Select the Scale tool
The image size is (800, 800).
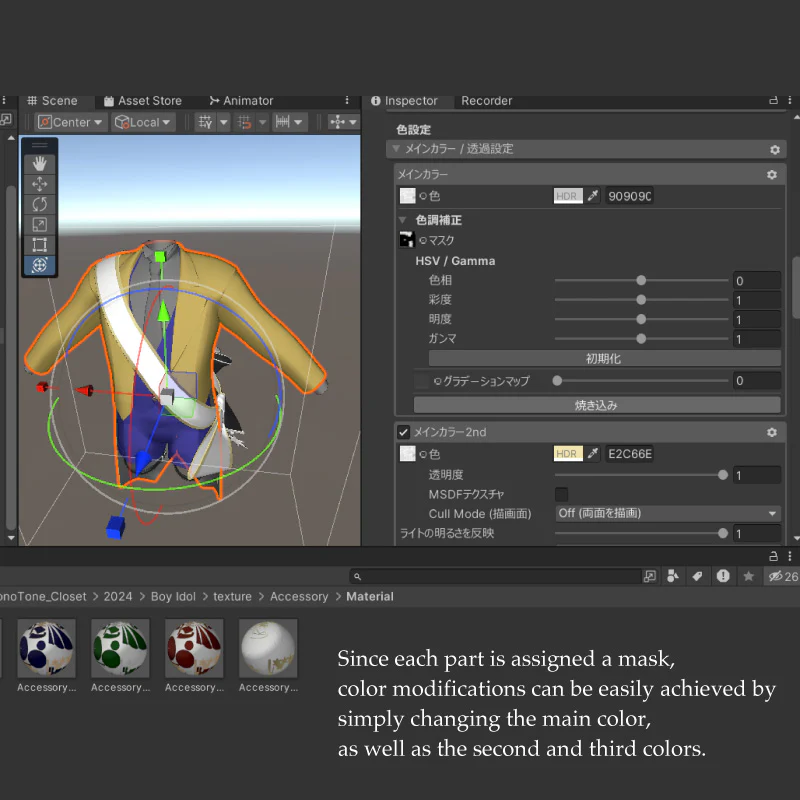pos(39,224)
